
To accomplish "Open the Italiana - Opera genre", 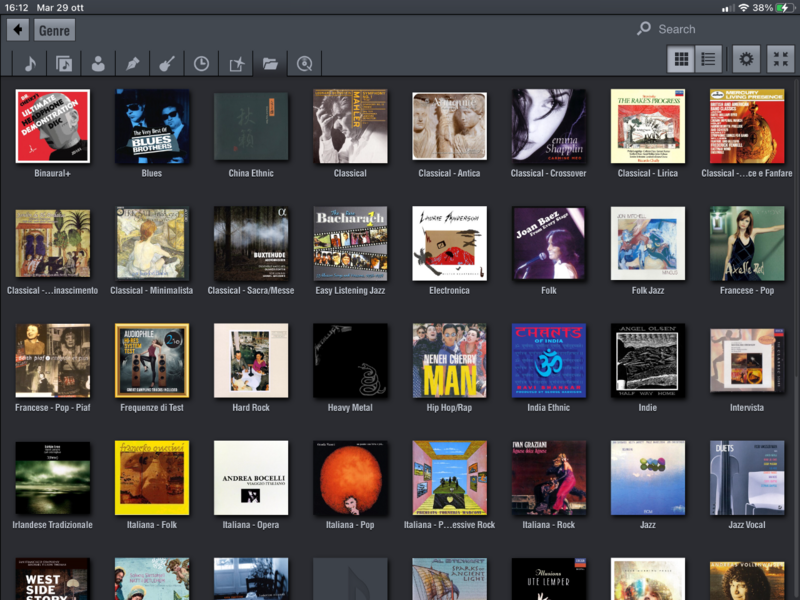I will pyautogui.click(x=251, y=478).
